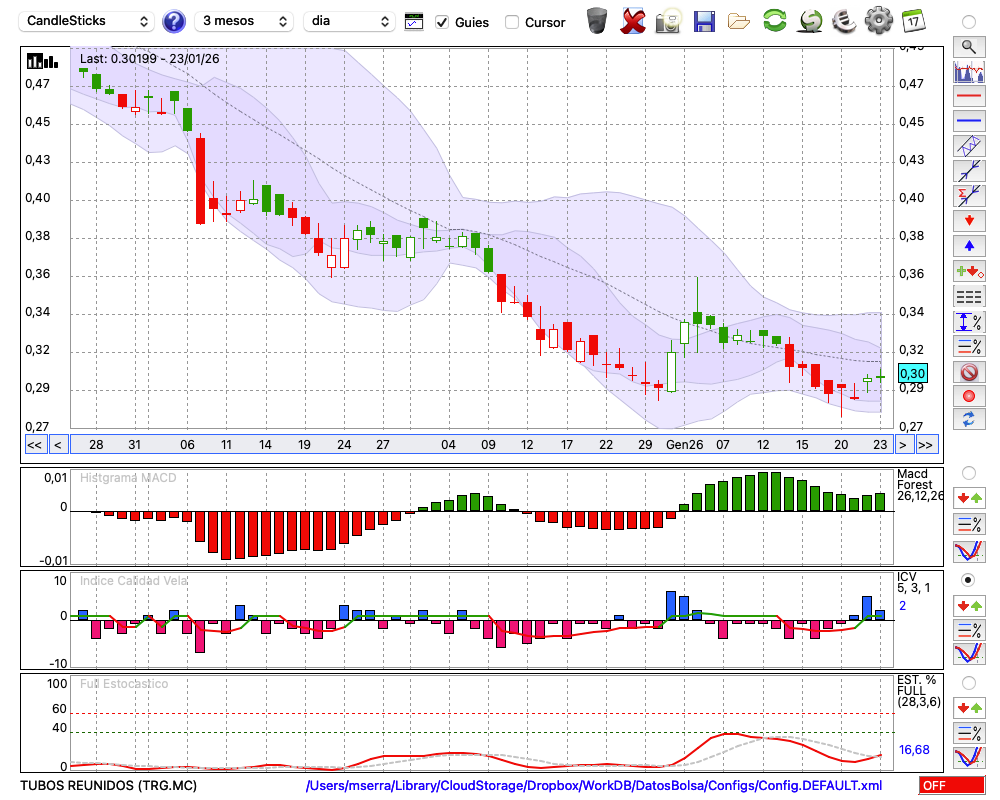
Task: Select the zigzag channel drawing tool
Action: pyautogui.click(x=969, y=146)
